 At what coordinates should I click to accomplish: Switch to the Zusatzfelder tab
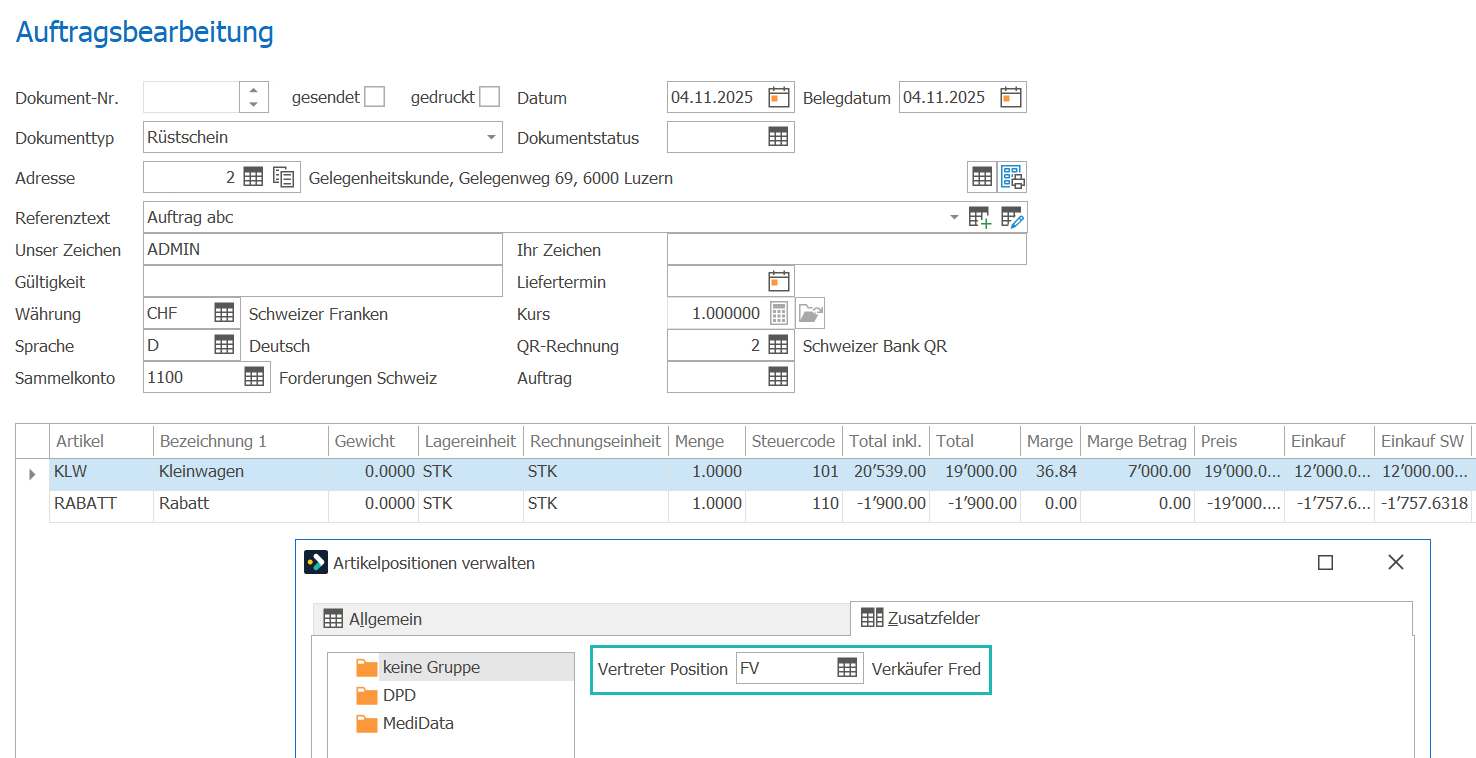pyautogui.click(x=1131, y=618)
